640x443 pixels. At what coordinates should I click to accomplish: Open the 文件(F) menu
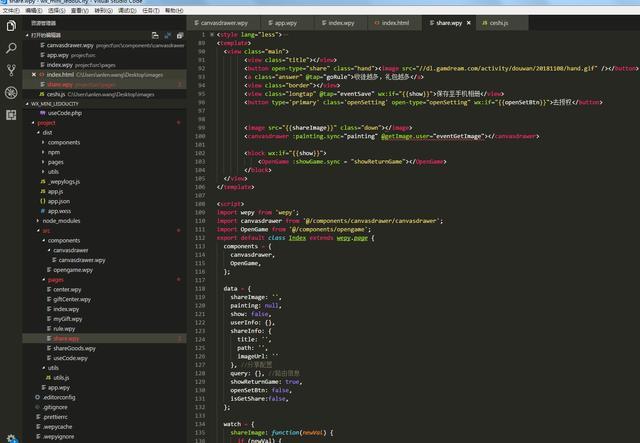11,10
